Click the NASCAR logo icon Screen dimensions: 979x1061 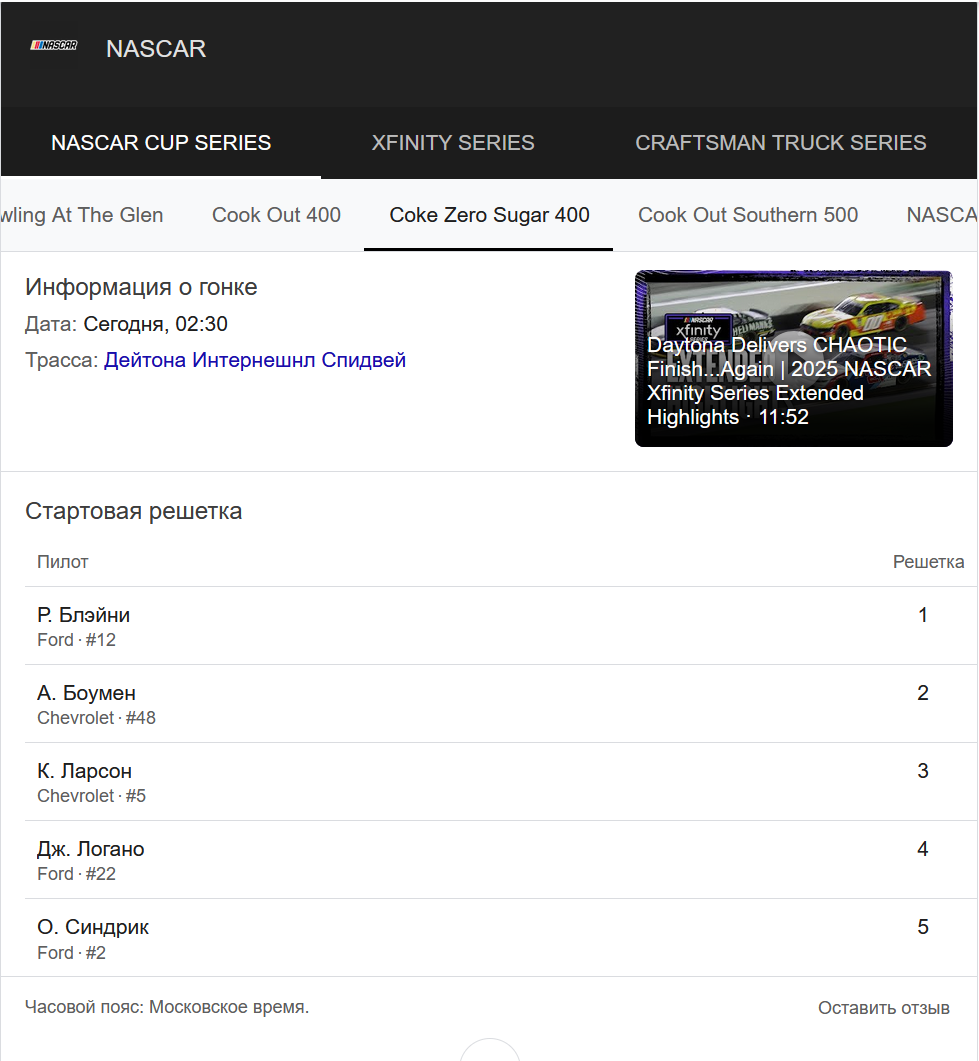pos(53,45)
